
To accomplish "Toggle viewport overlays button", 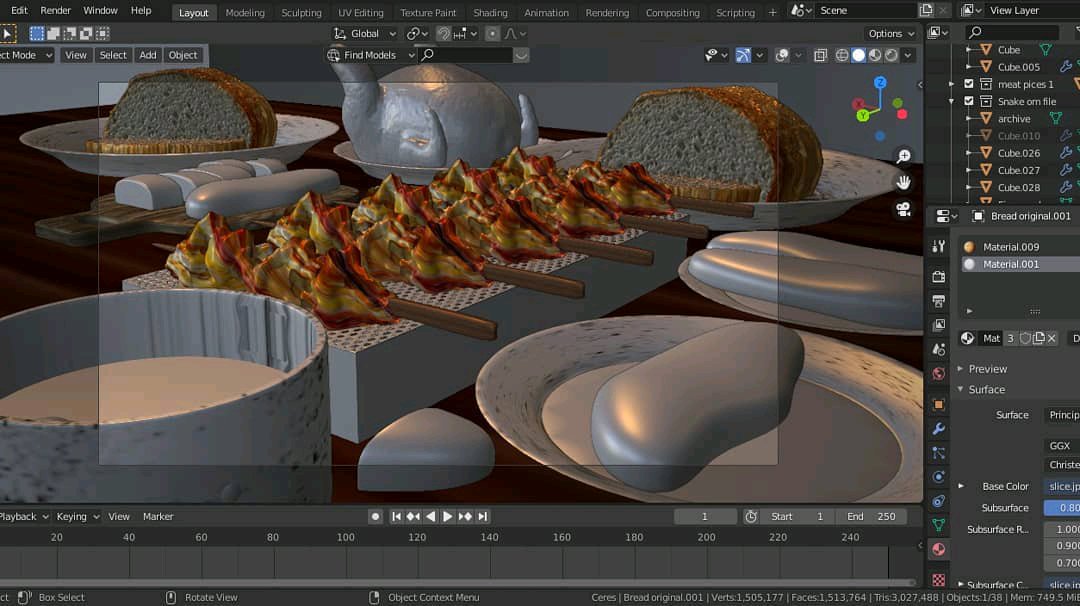I will [781, 55].
